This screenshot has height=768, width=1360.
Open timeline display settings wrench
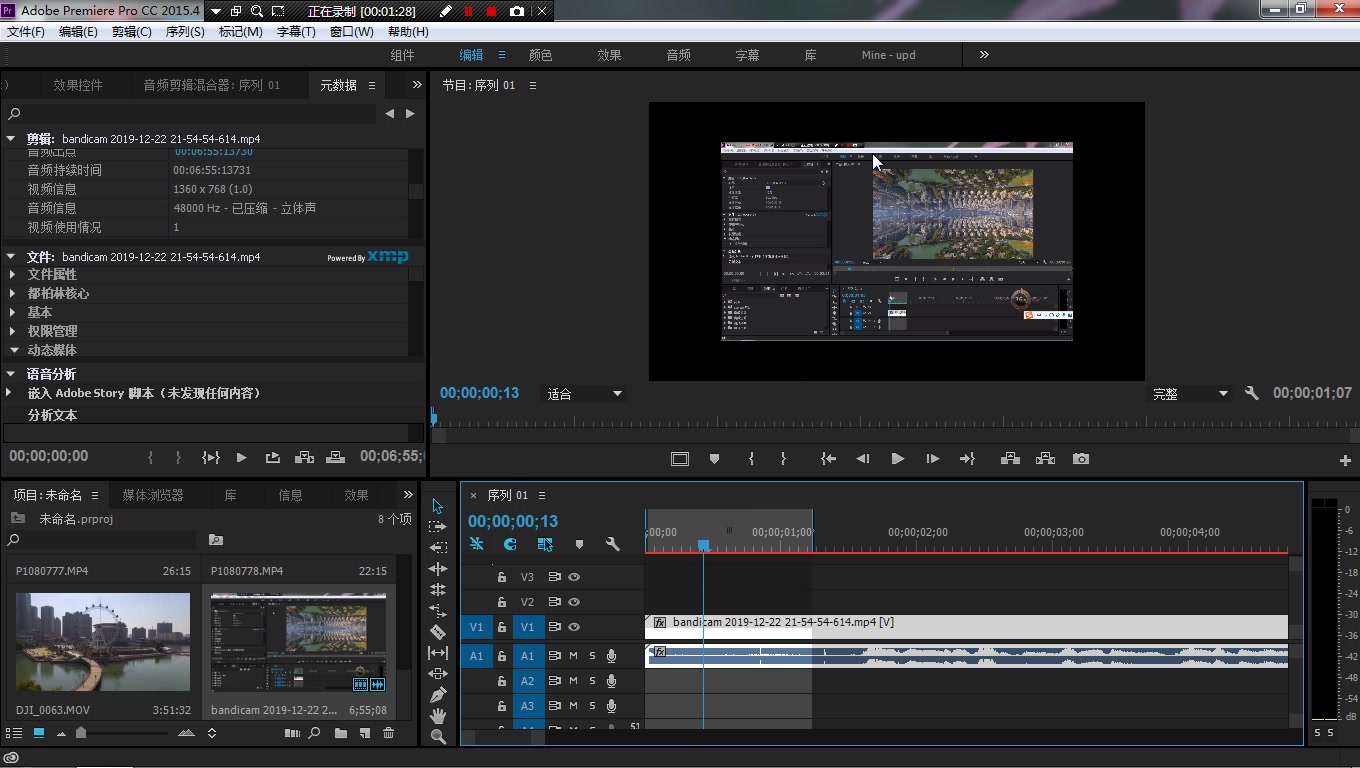612,545
